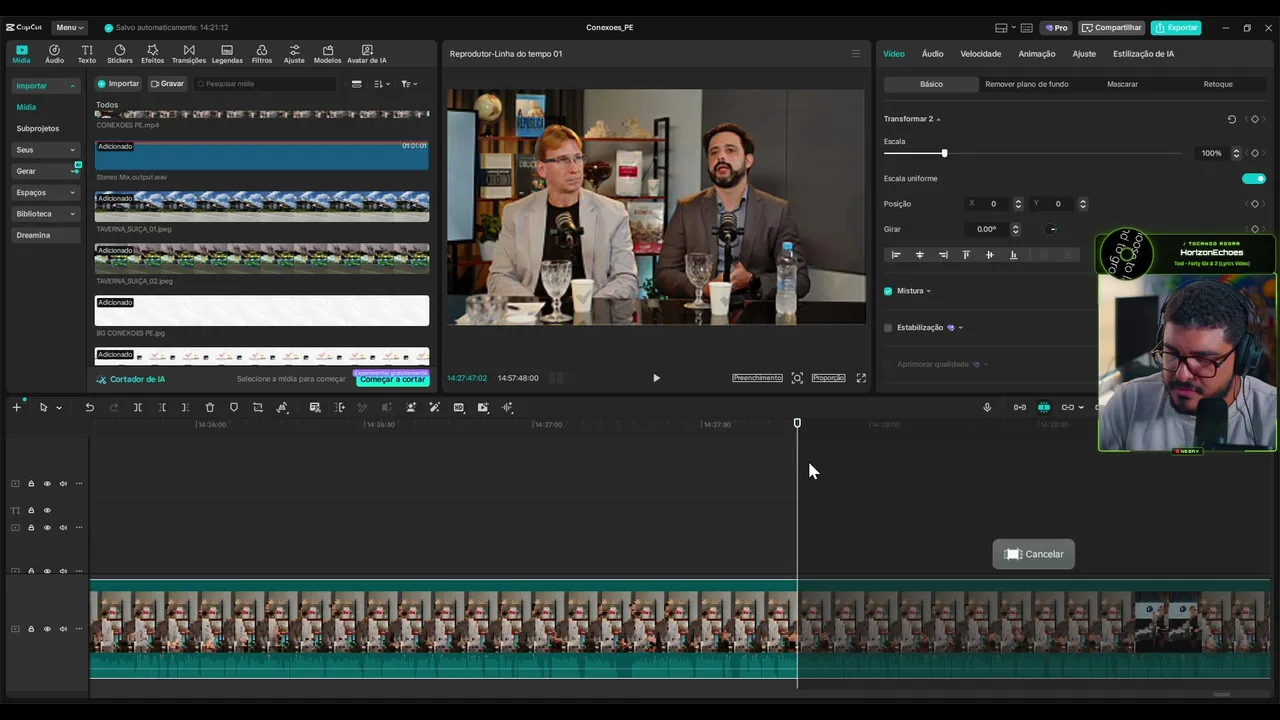Image resolution: width=1280 pixels, height=720 pixels.
Task: Mute the topmost overlay track
Action: pyautogui.click(x=63, y=484)
